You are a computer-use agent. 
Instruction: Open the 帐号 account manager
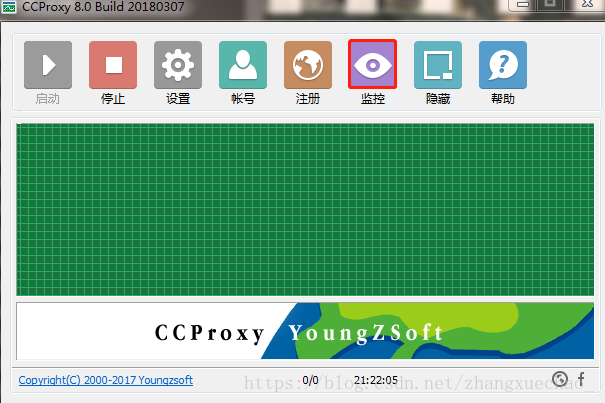[243, 65]
